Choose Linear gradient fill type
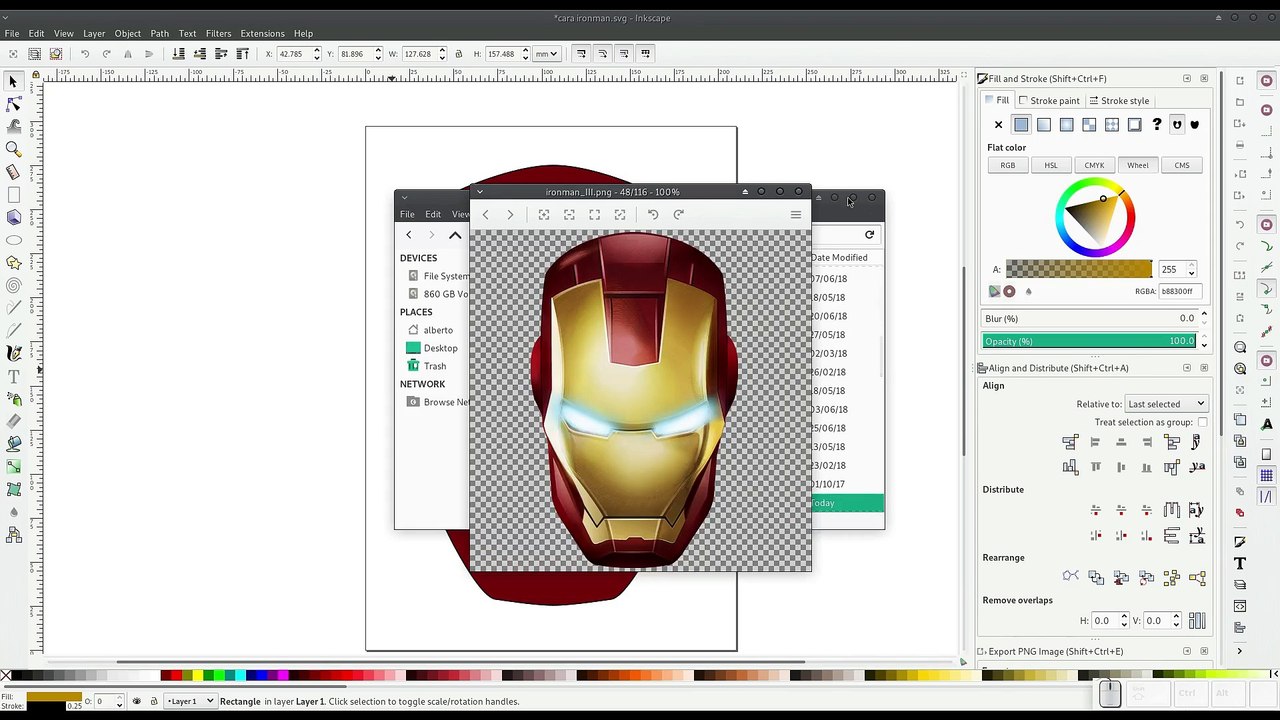The height and width of the screenshot is (720, 1280). [1044, 125]
